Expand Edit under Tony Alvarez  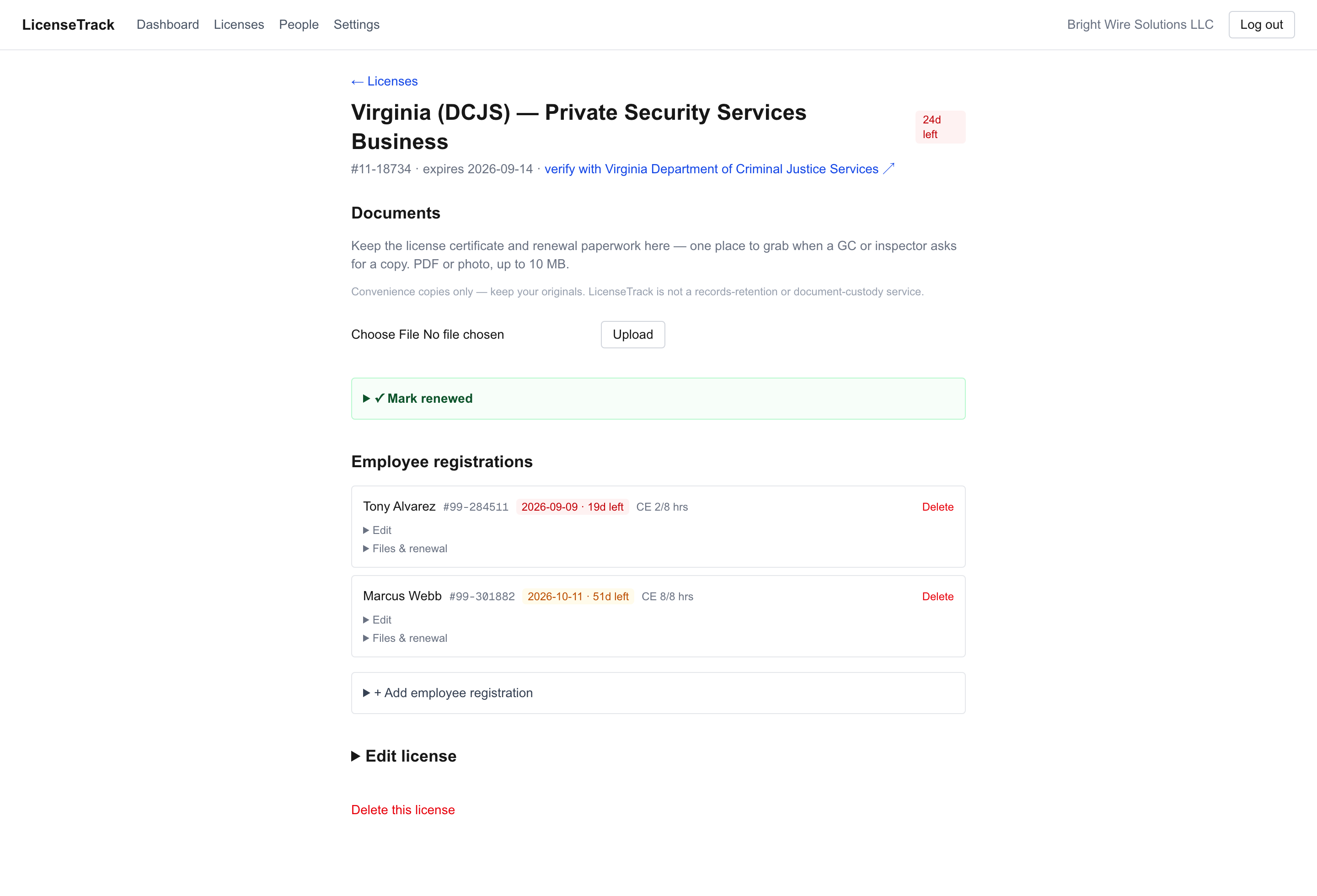tap(377, 530)
